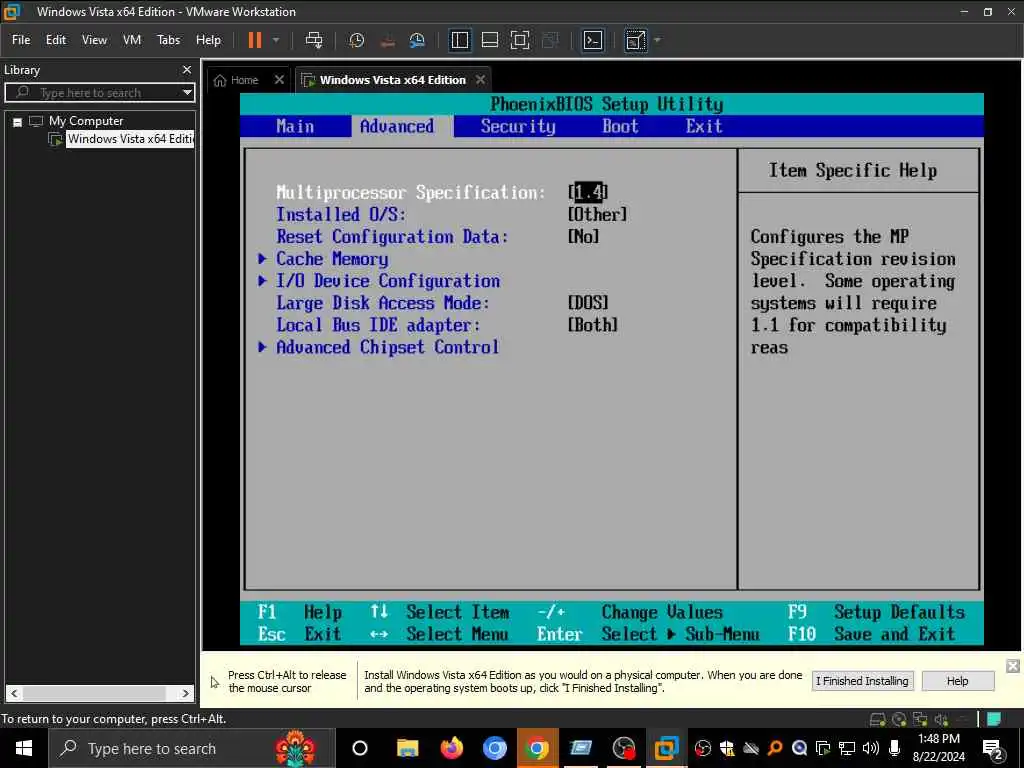
Task: Open the stretch mode dropdown arrow
Action: point(658,40)
